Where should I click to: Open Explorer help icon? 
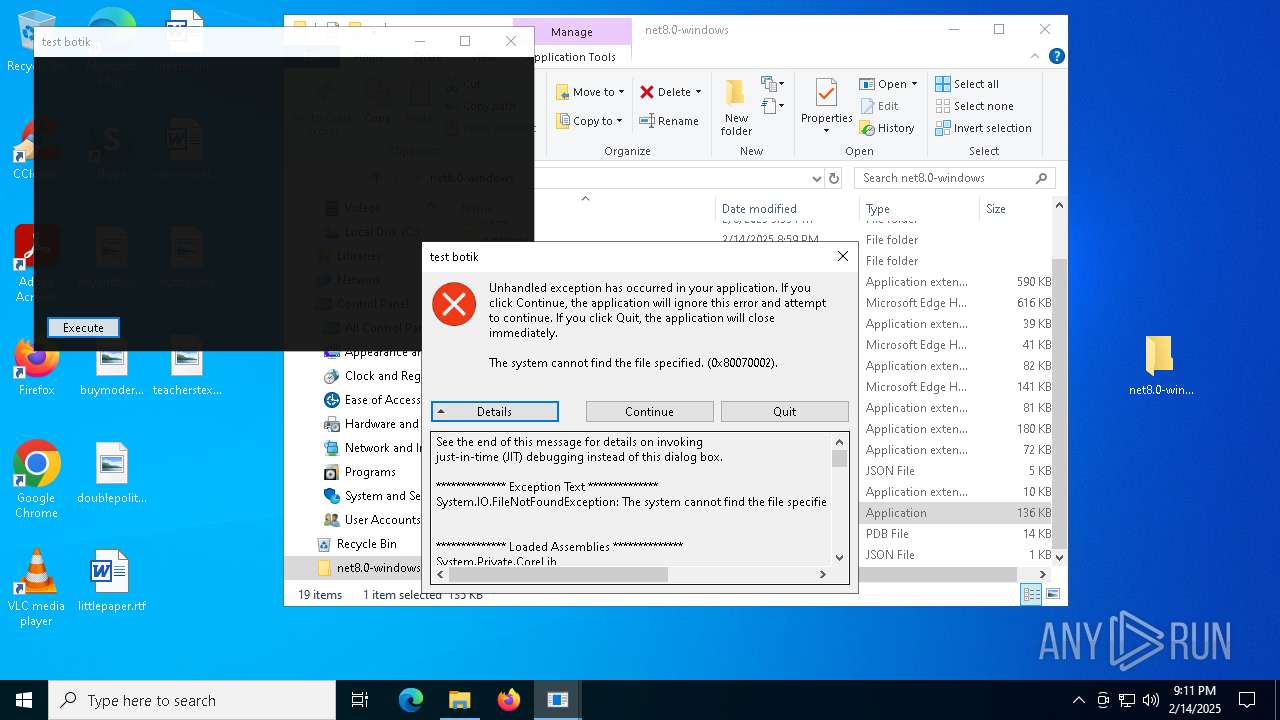[1056, 57]
